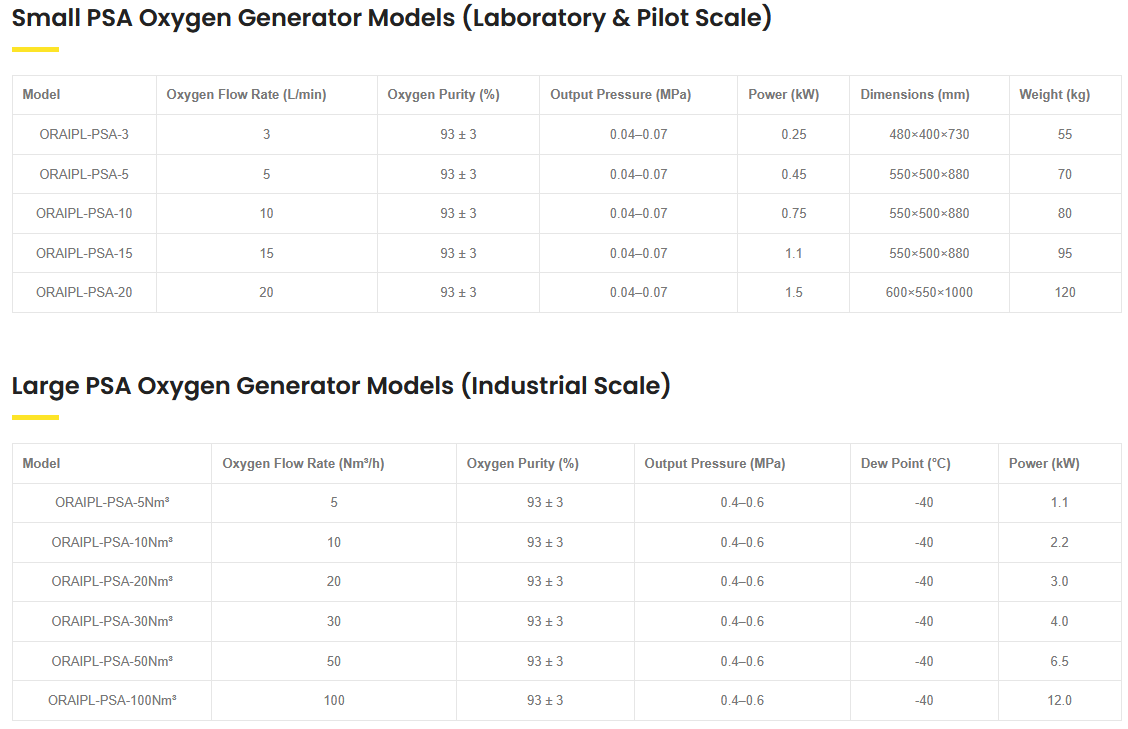Select the Power (kW) header in small models table

[783, 95]
